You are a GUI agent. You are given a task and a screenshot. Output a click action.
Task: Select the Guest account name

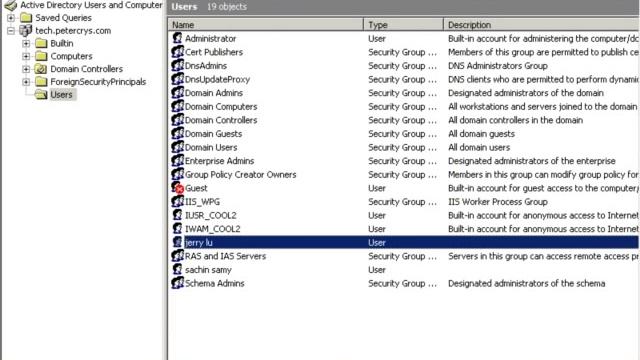click(196, 188)
